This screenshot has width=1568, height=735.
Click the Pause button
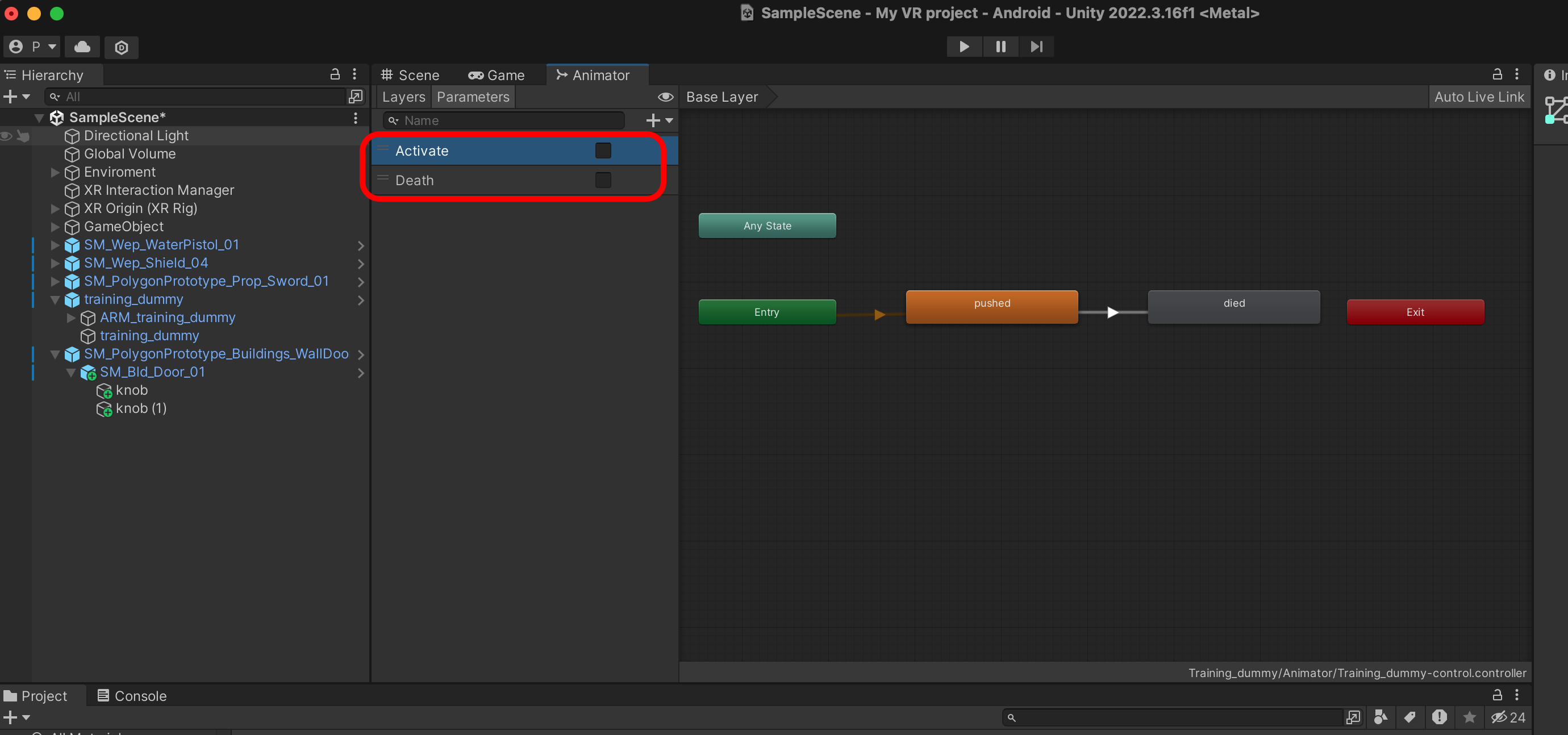1000,46
